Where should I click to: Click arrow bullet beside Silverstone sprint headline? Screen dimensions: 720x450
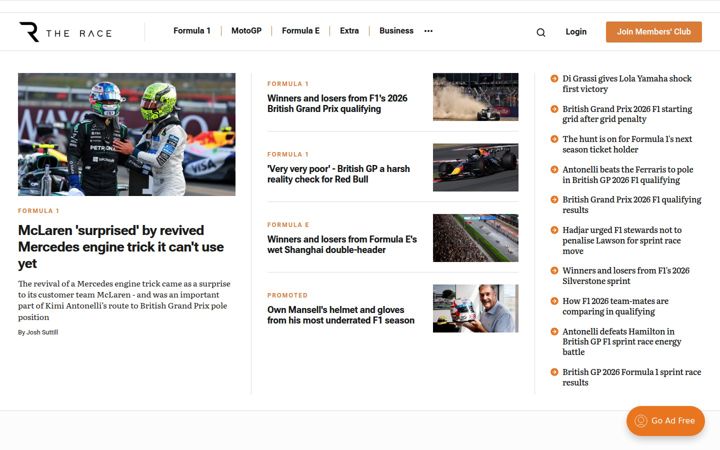[x=554, y=270]
